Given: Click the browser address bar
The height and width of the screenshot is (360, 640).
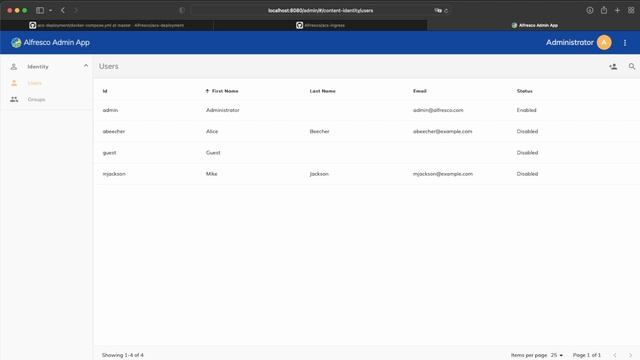Looking at the screenshot, I should click(320, 11).
